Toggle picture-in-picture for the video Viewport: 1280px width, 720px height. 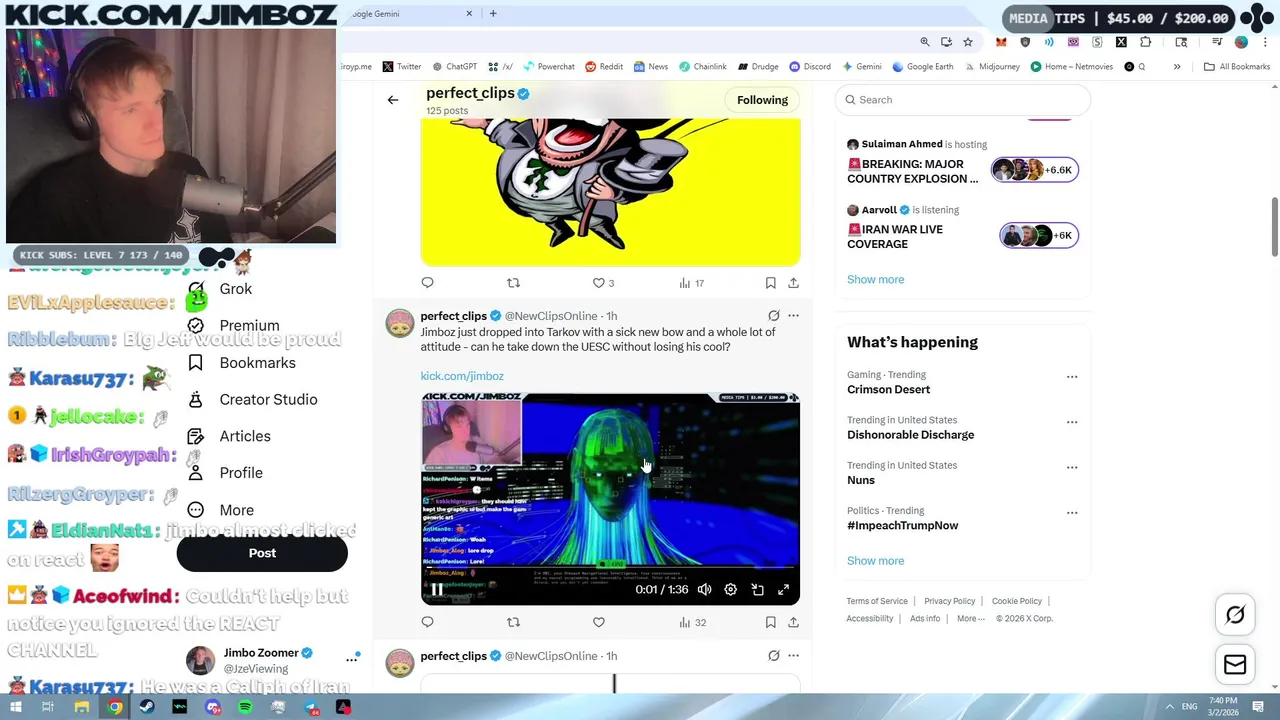tap(757, 590)
